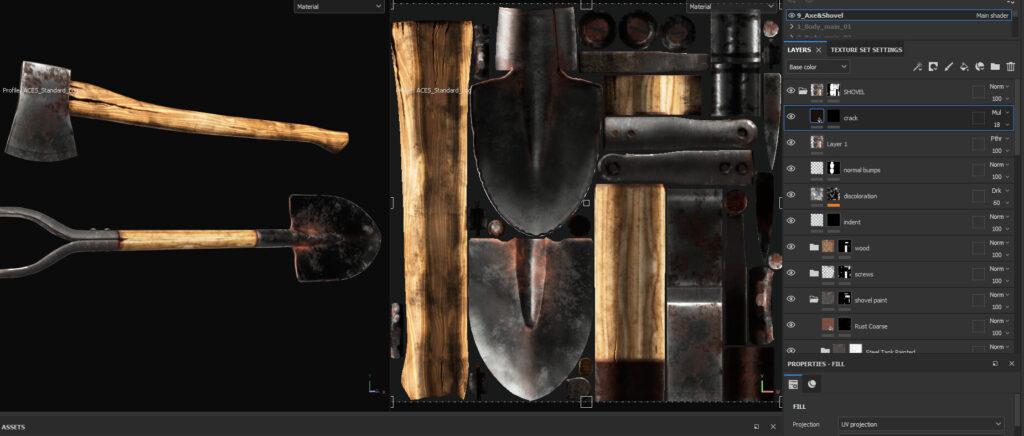Open the add effect wand icon

pyautogui.click(x=917, y=67)
